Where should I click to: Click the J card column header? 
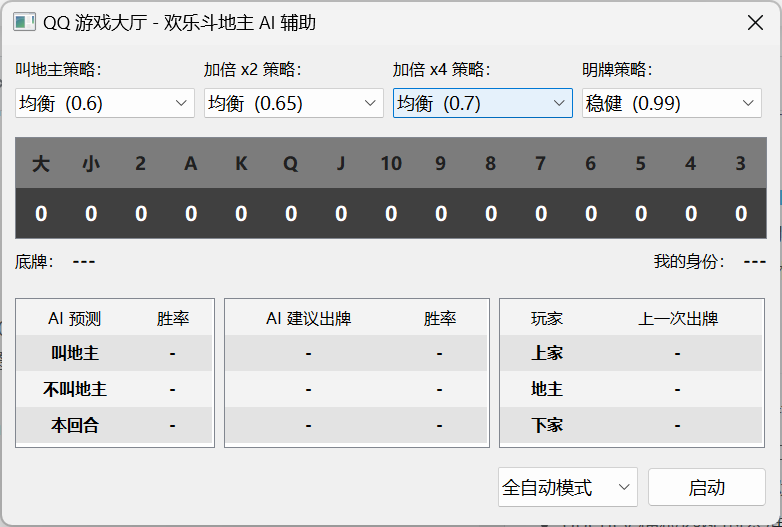point(341,164)
